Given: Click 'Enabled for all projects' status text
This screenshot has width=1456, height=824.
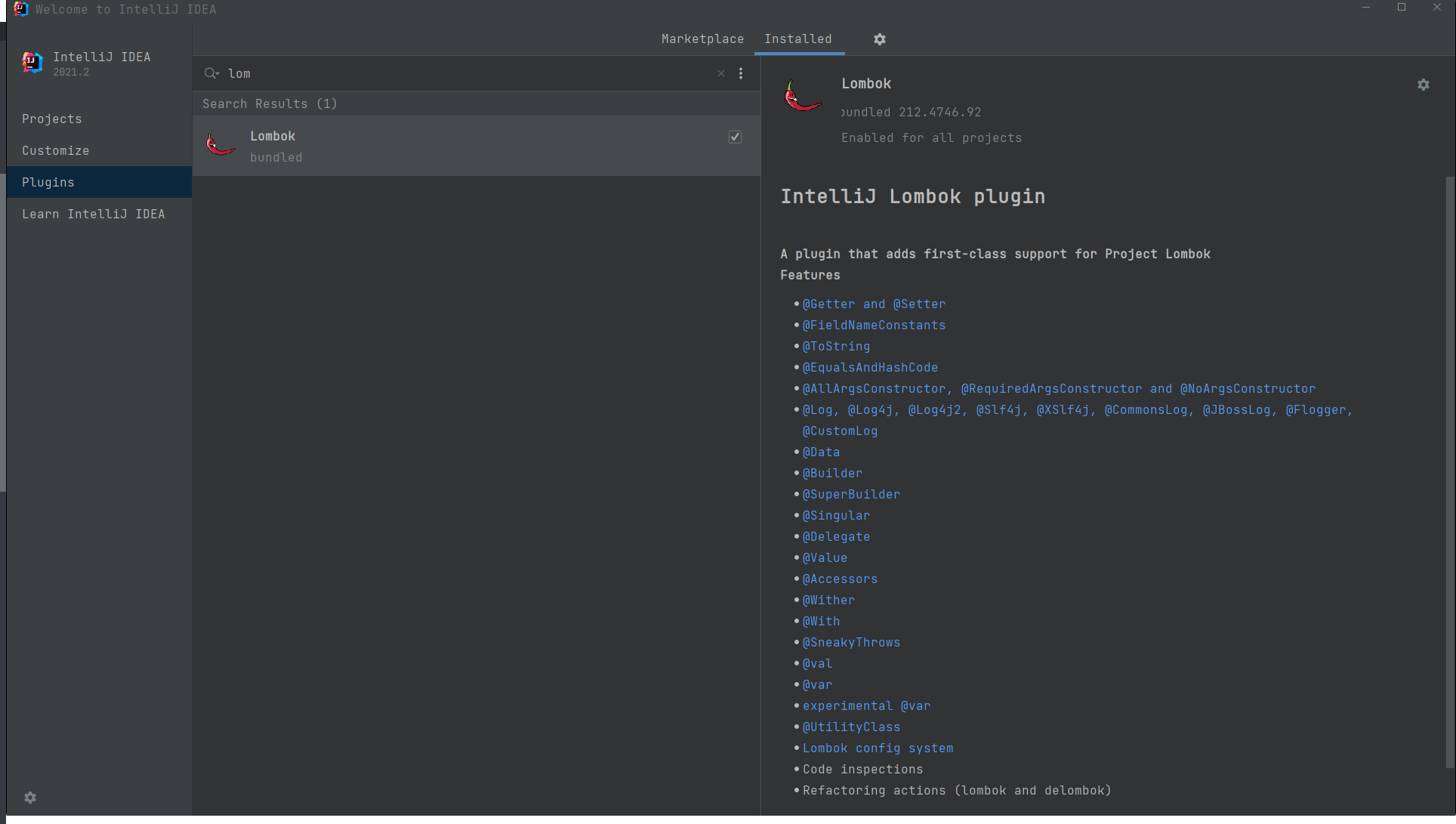Looking at the screenshot, I should pyautogui.click(x=932, y=138).
